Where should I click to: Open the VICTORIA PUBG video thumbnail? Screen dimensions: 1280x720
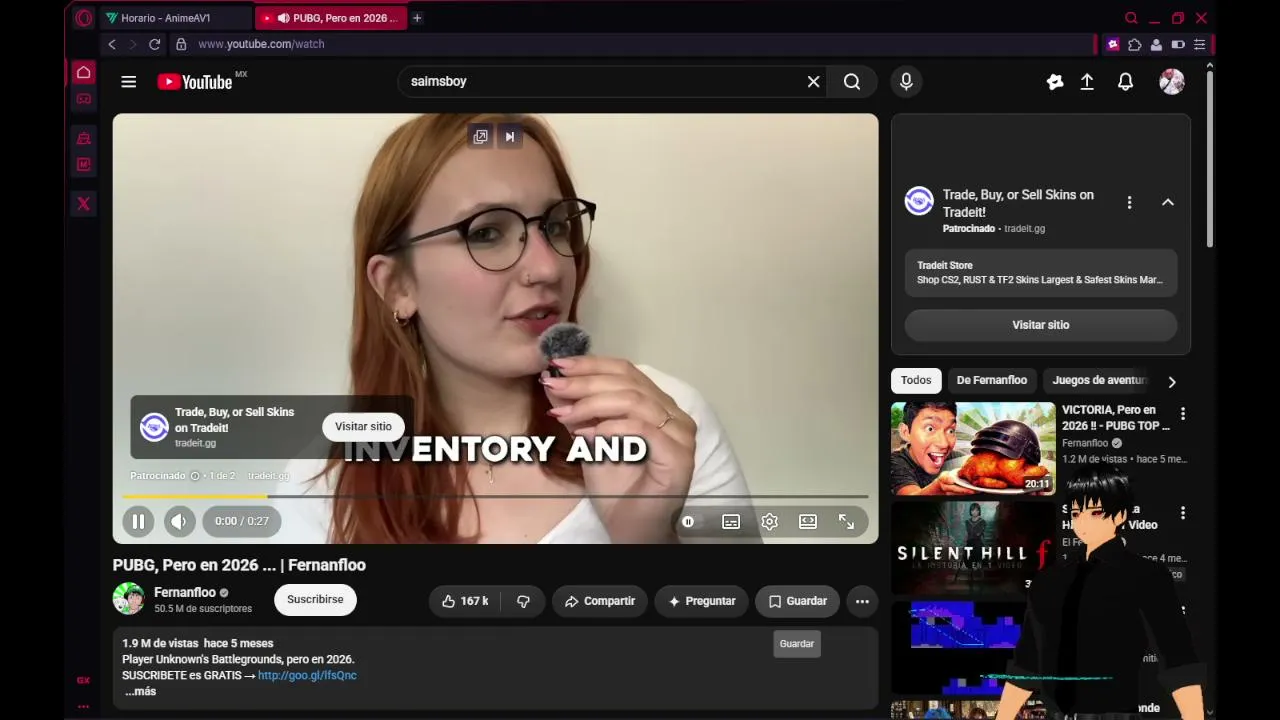point(973,448)
